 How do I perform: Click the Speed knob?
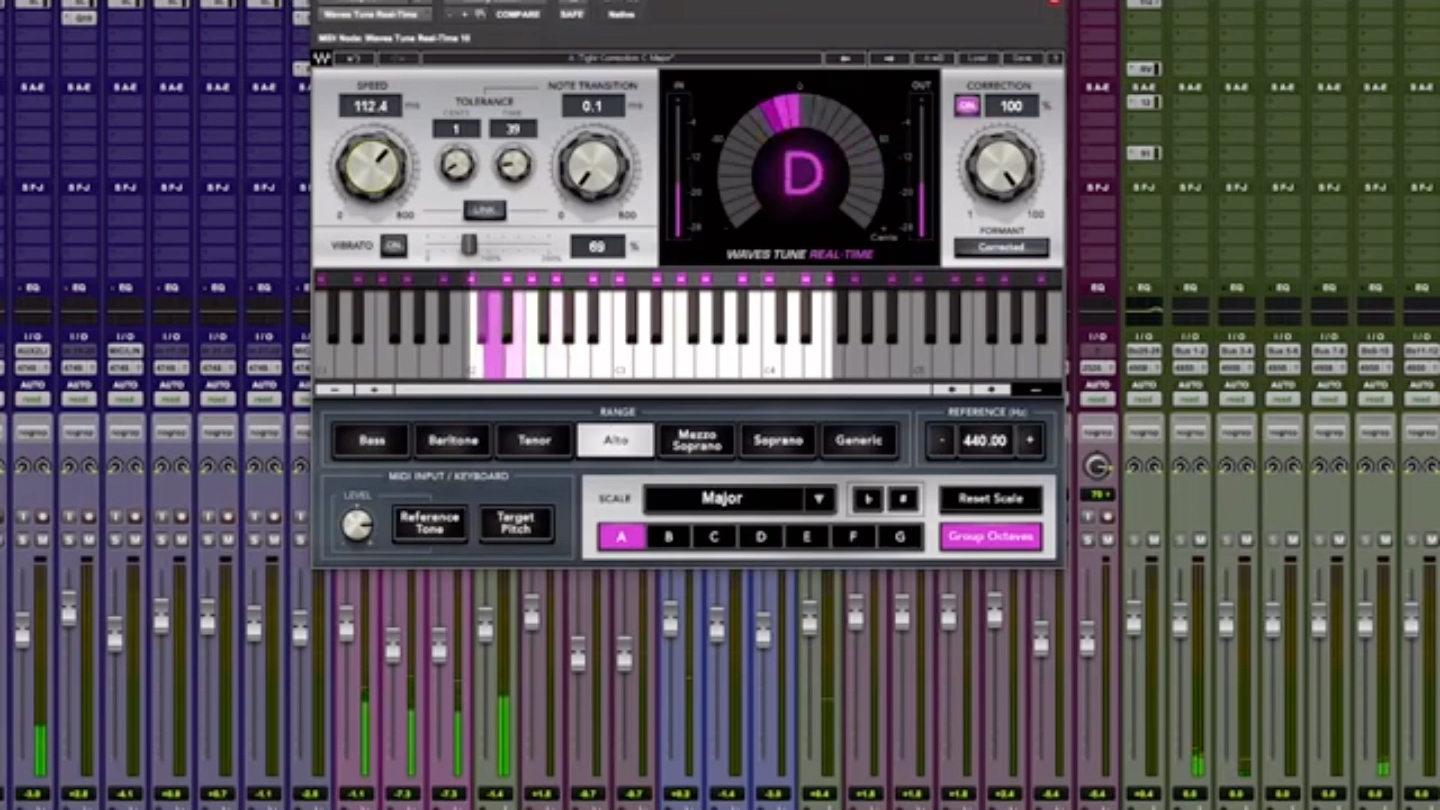[x=371, y=166]
